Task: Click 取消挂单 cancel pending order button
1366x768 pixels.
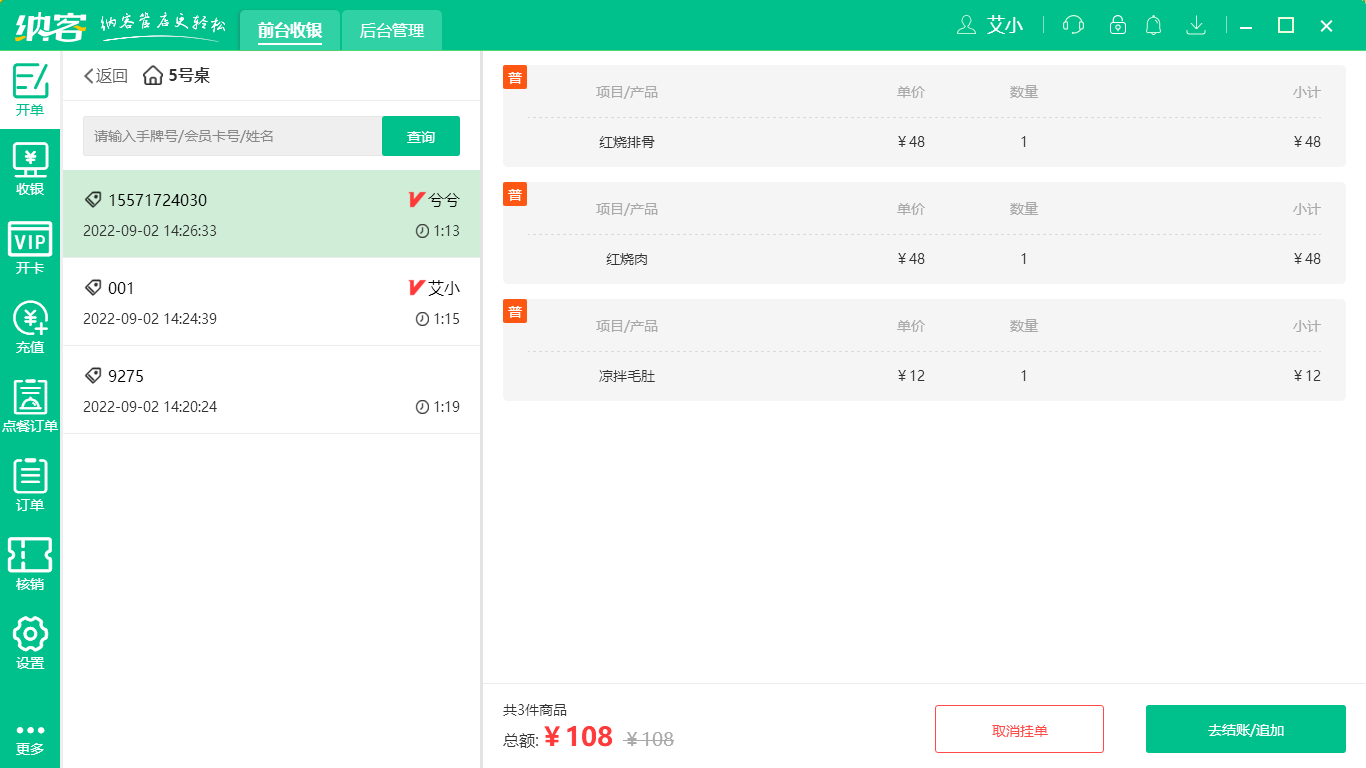Action: (x=1019, y=729)
